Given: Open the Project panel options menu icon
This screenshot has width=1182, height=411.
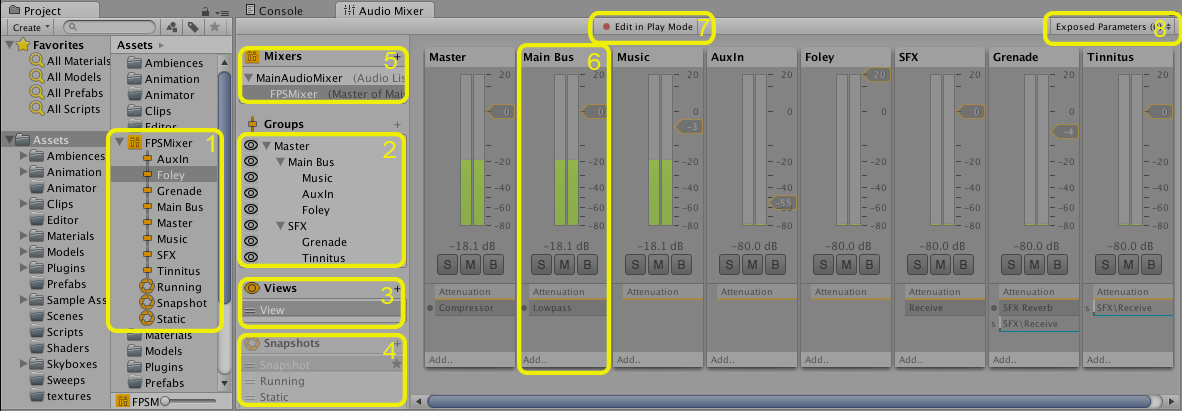Looking at the screenshot, I should click(220, 12).
